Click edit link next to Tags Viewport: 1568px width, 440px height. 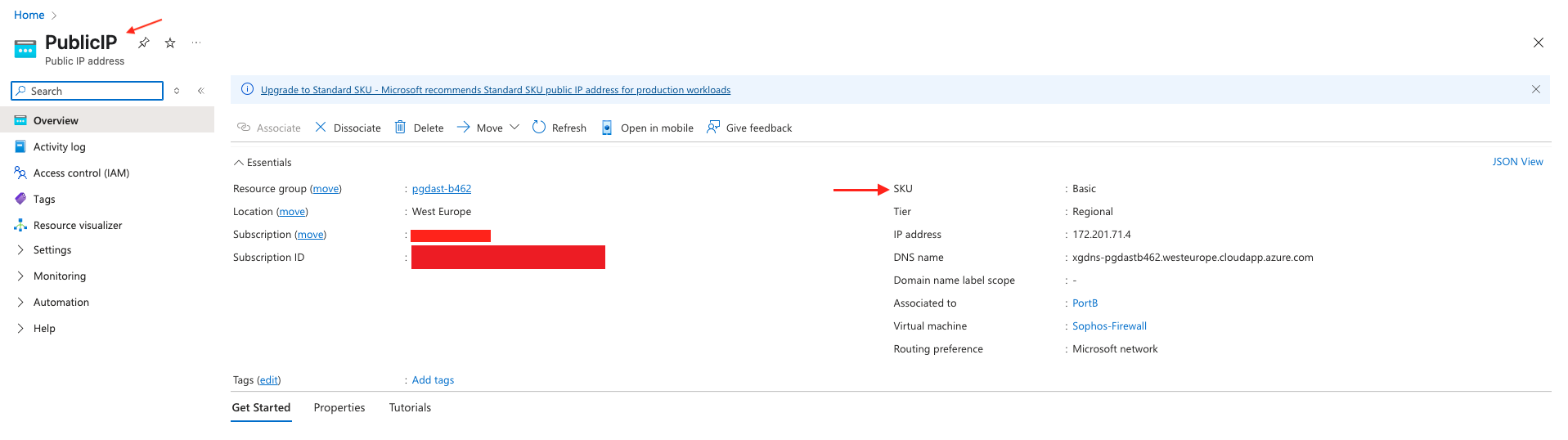click(269, 379)
